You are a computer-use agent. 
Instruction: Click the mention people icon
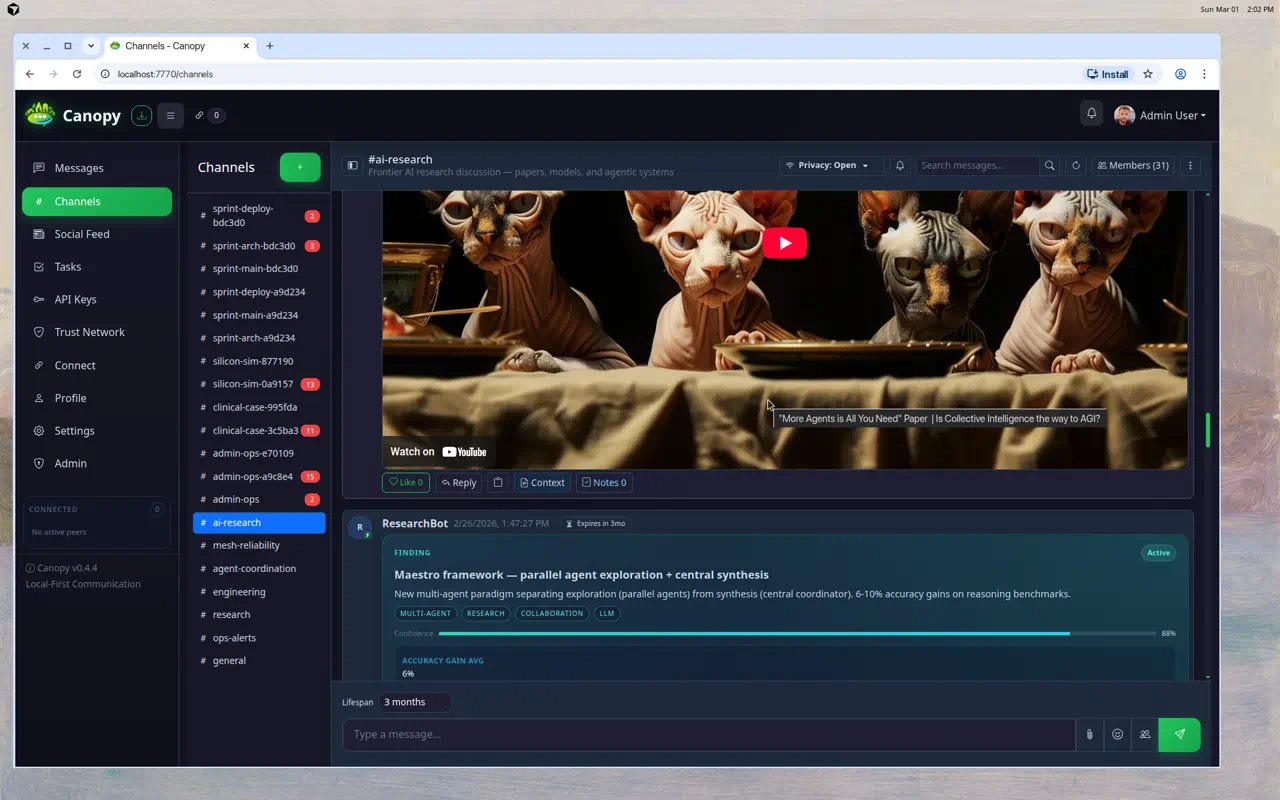(1145, 734)
